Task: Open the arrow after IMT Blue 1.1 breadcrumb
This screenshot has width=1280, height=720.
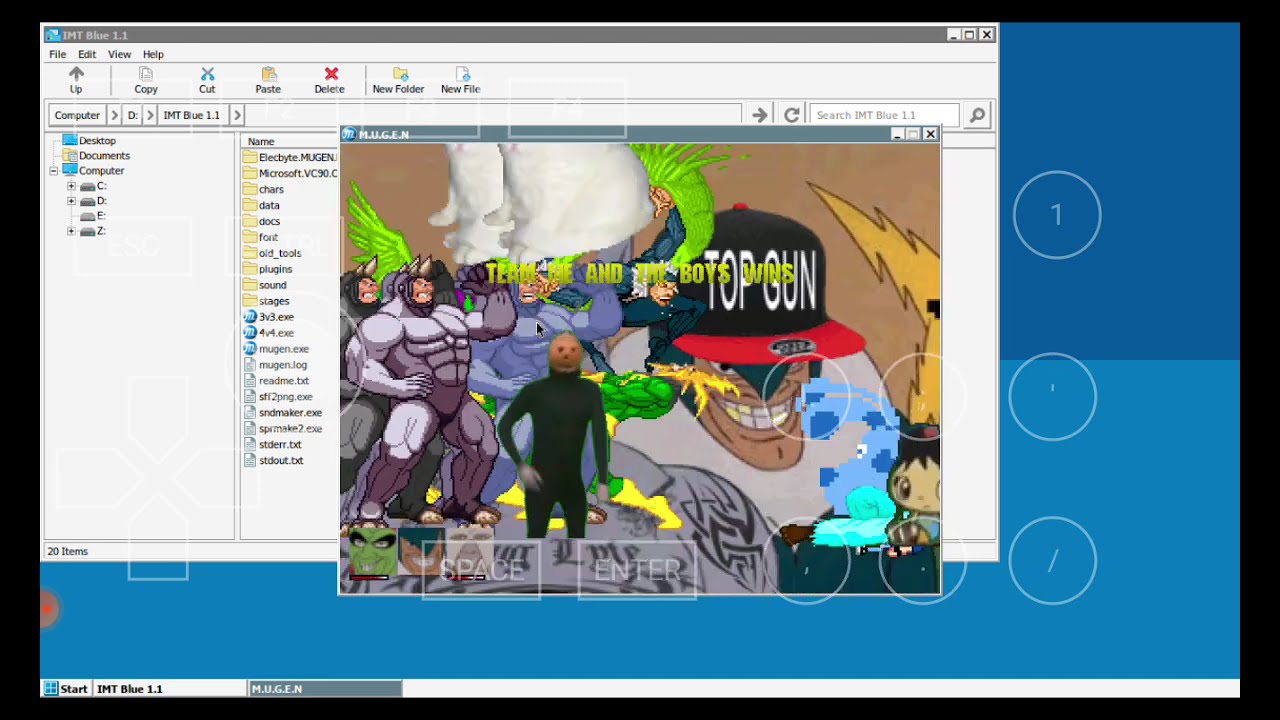Action: click(237, 115)
